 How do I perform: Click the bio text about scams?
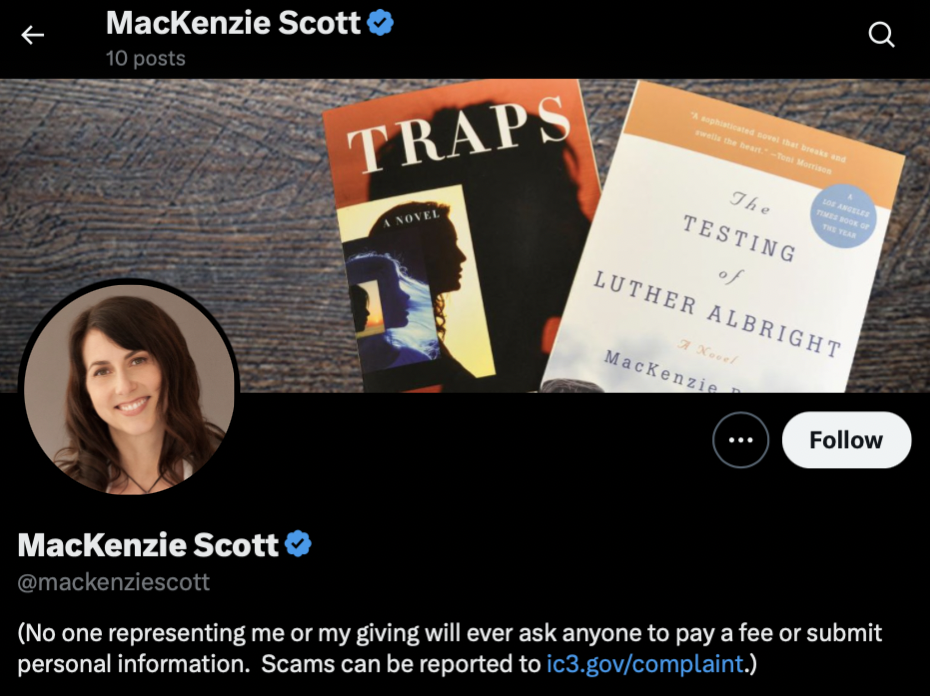click(x=450, y=648)
